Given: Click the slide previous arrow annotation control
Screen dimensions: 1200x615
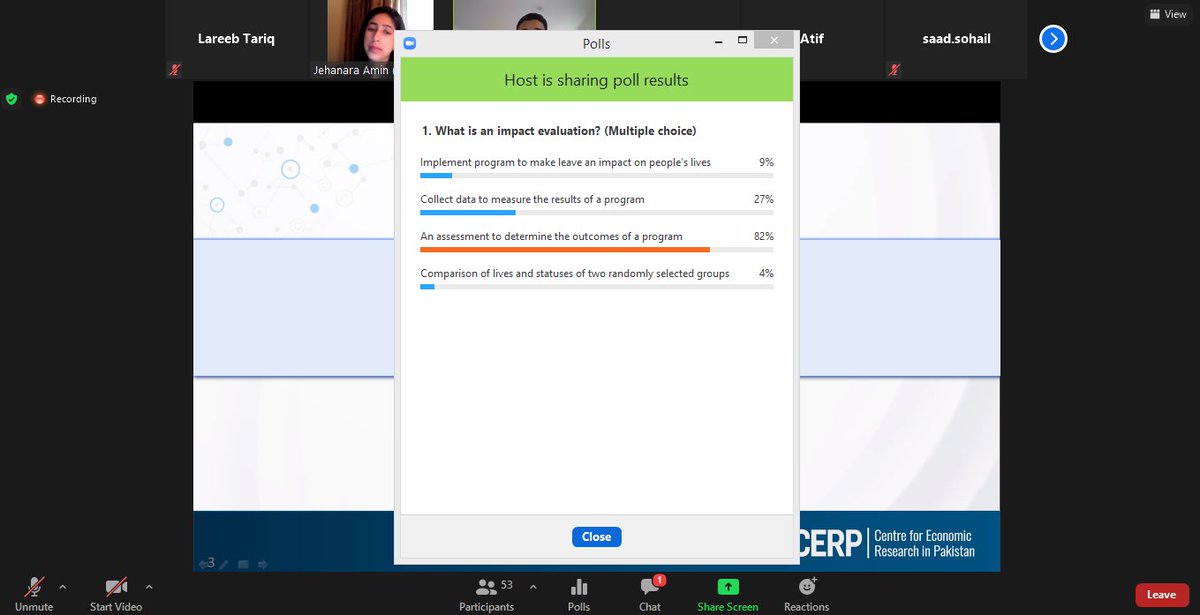Looking at the screenshot, I should tap(202, 564).
